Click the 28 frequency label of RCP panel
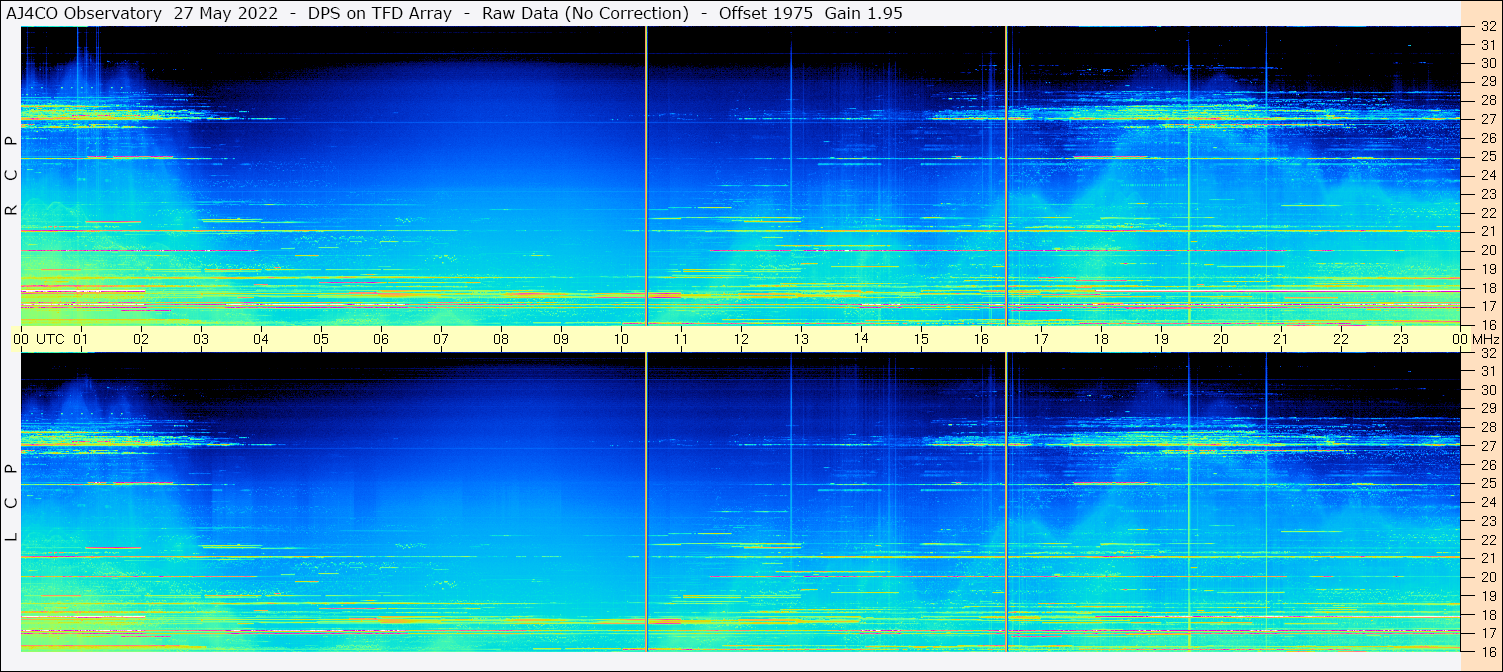The height and width of the screenshot is (672, 1503). 1487,101
